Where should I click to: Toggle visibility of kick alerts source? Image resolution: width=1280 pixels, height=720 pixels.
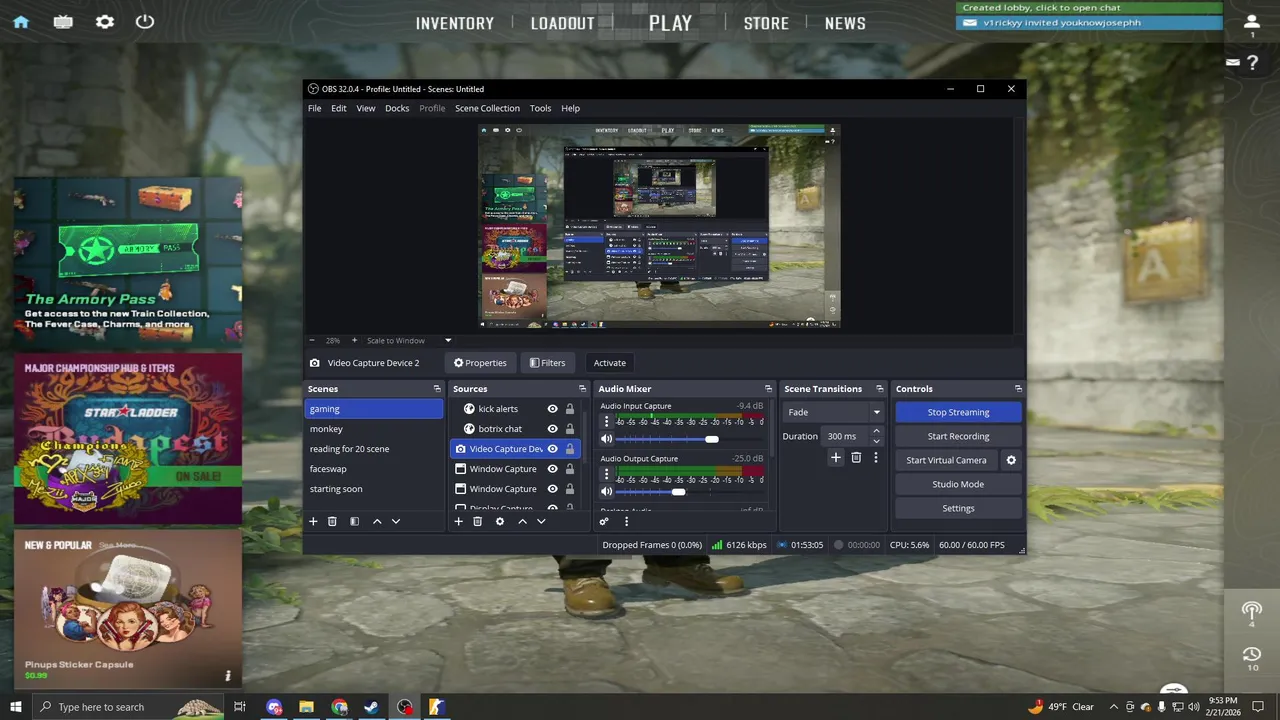(552, 408)
